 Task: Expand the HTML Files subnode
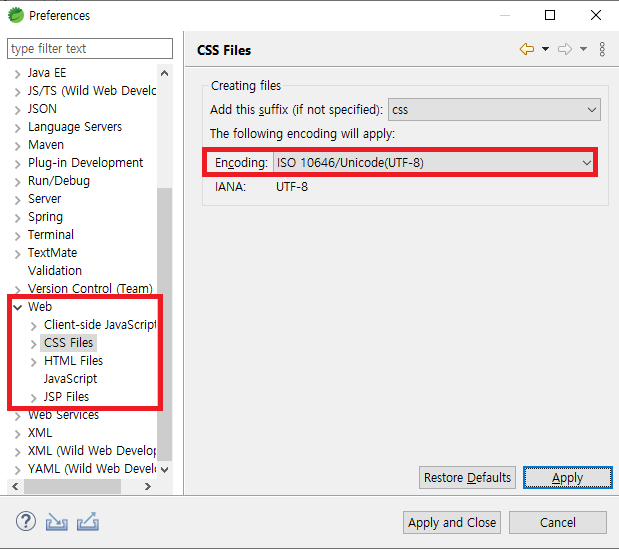tap(34, 362)
